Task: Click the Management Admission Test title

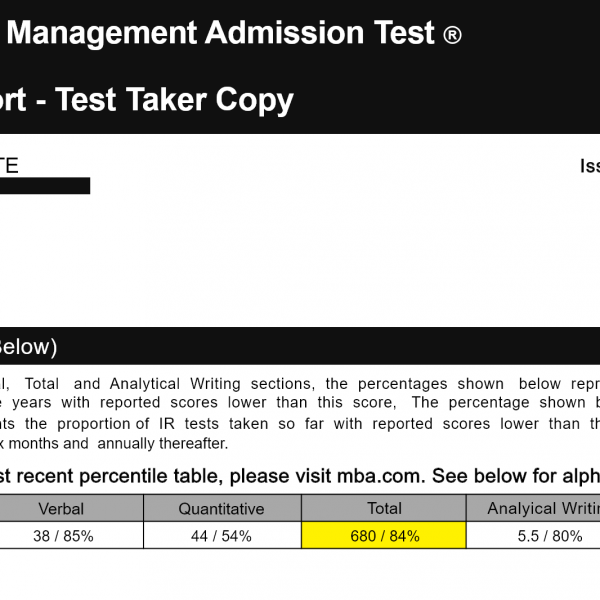Action: [x=220, y=34]
